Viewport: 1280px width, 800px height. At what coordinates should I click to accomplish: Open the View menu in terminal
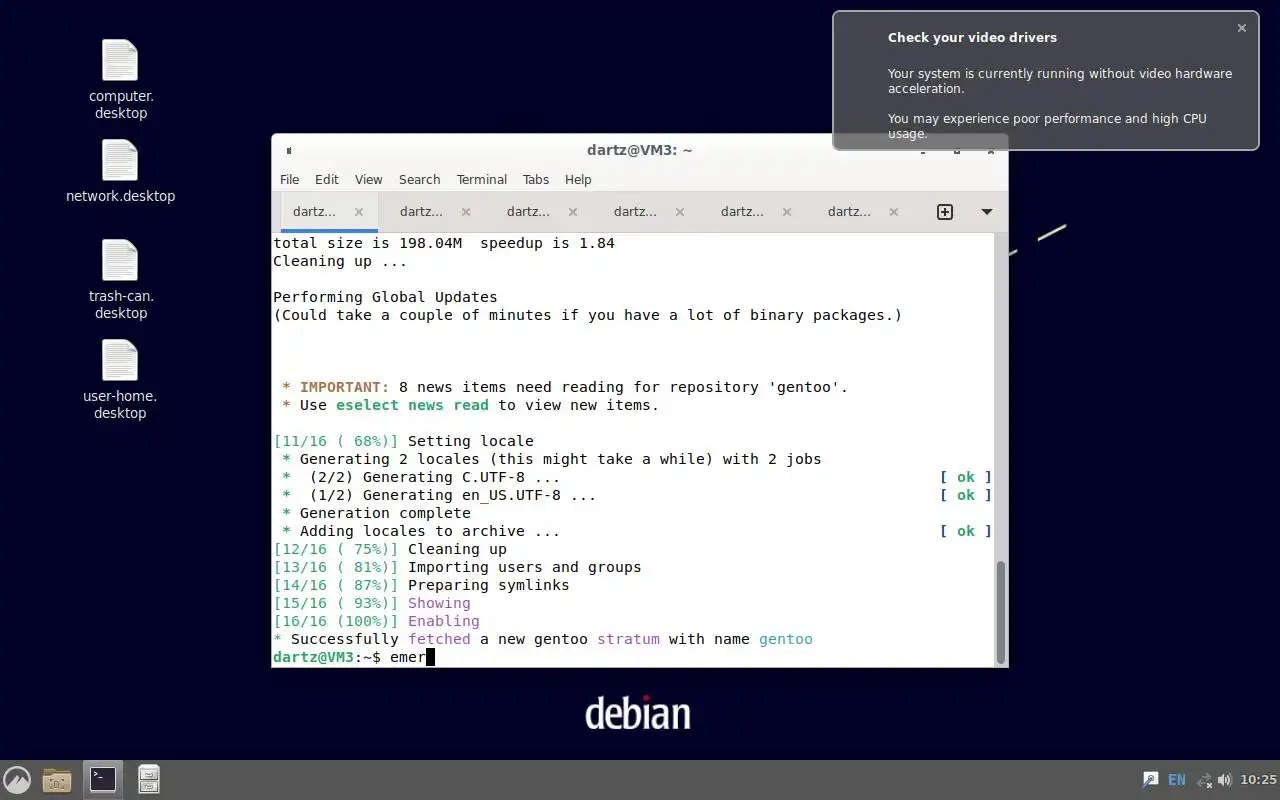369,179
